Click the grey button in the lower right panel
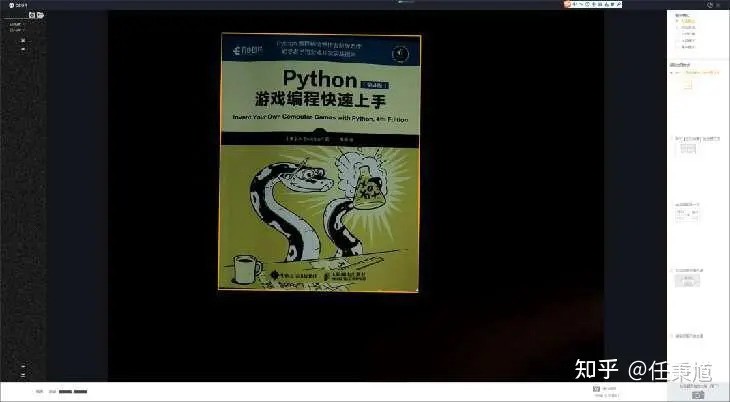 [x=687, y=280]
